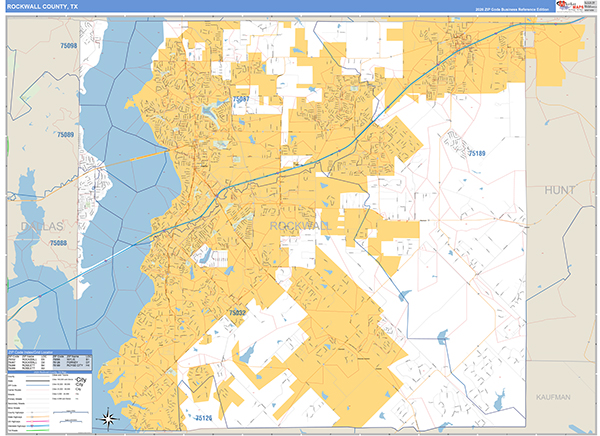This screenshot has width=600, height=436.
Task: Click the large 'City' sample in legend
Action: pyautogui.click(x=81, y=380)
